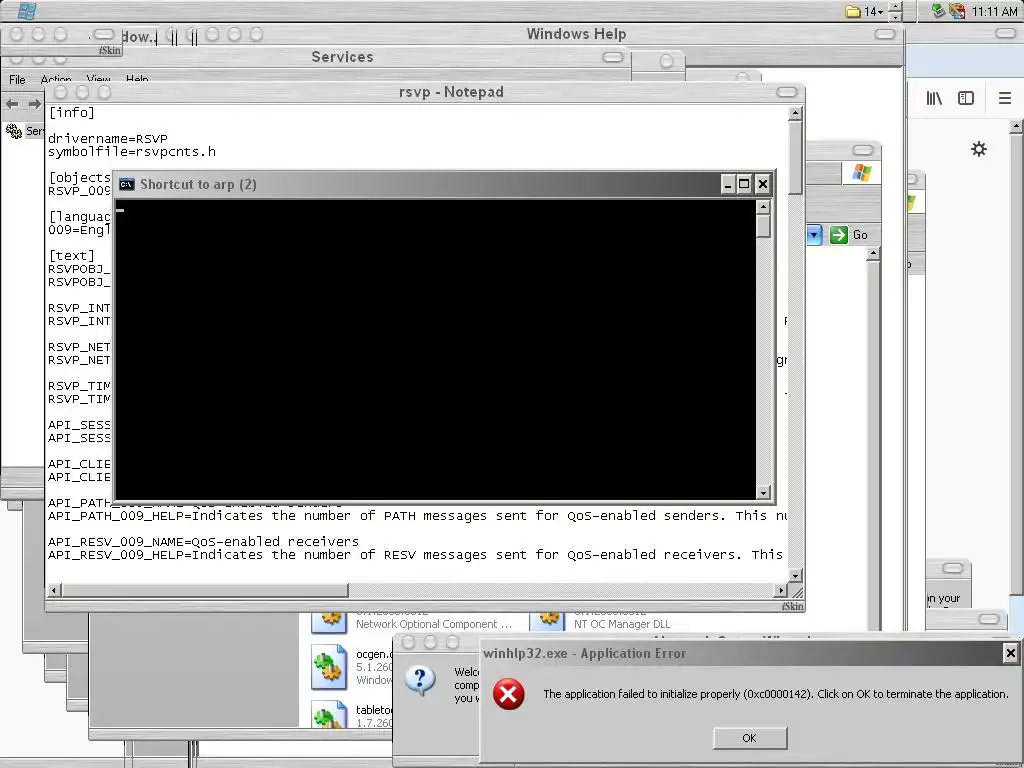The image size is (1024, 768).
Task: Click the API_PATH_009_HELP text line
Action: [418, 515]
